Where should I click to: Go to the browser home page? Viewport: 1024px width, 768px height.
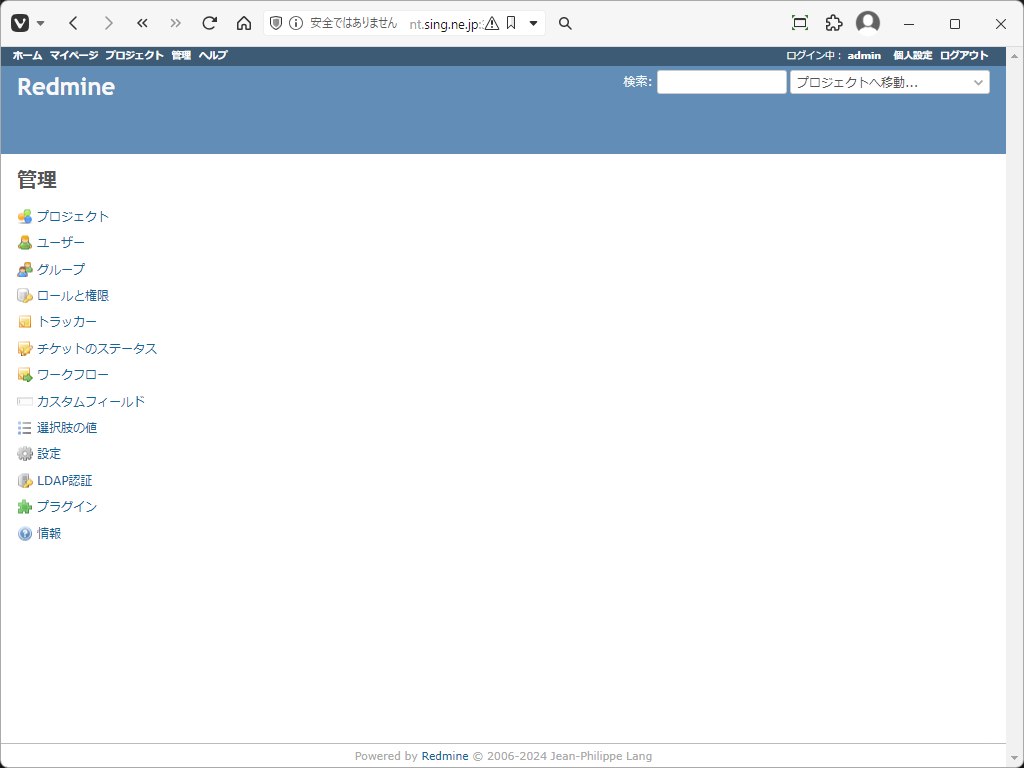pyautogui.click(x=244, y=24)
